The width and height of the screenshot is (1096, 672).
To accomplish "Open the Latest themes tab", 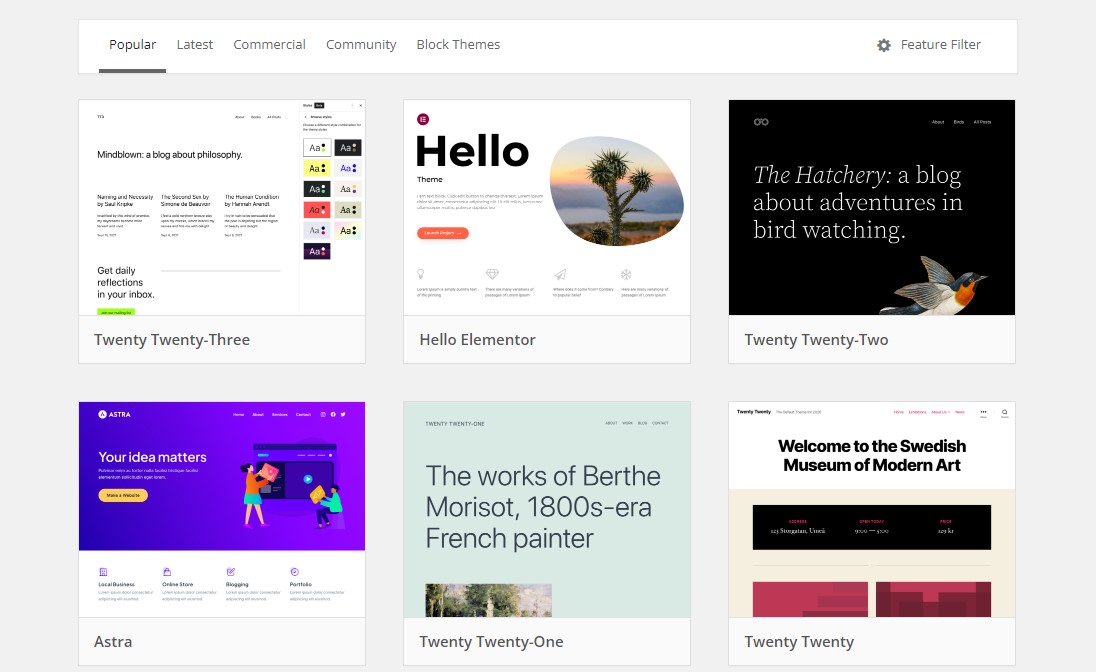I will (194, 45).
